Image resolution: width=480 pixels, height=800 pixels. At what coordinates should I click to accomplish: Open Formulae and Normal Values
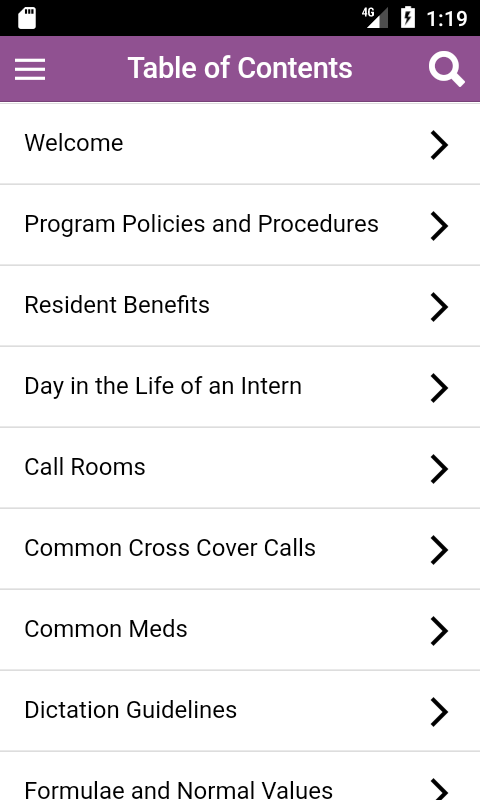click(x=240, y=777)
